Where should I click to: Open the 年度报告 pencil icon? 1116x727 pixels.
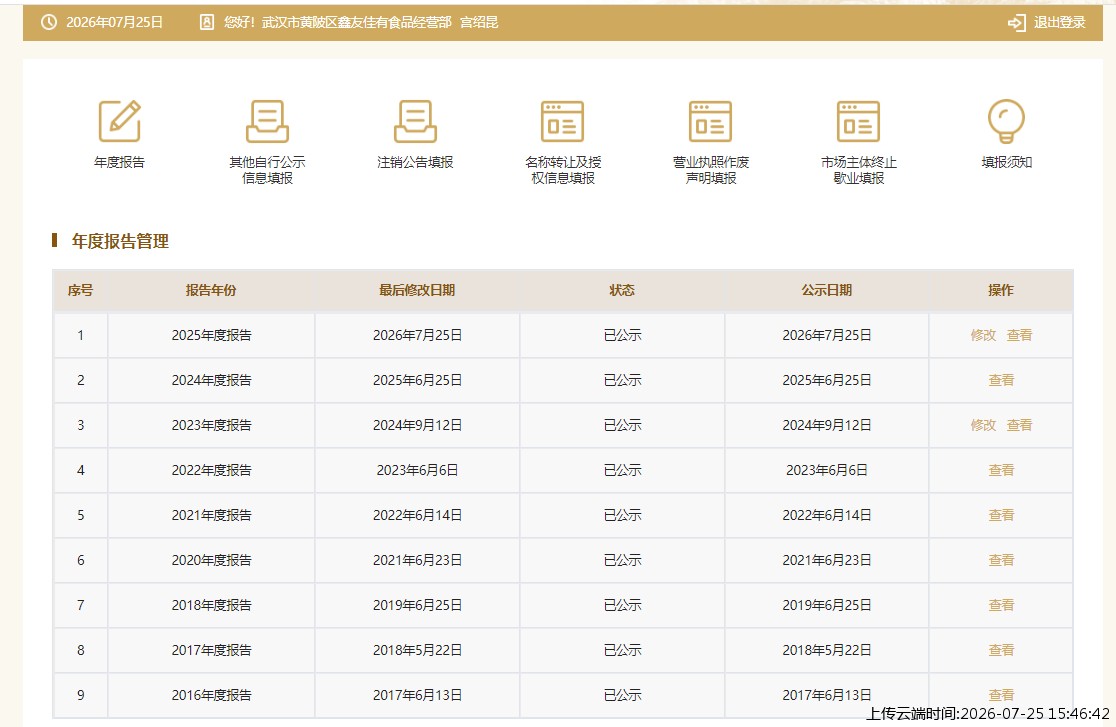pos(120,121)
